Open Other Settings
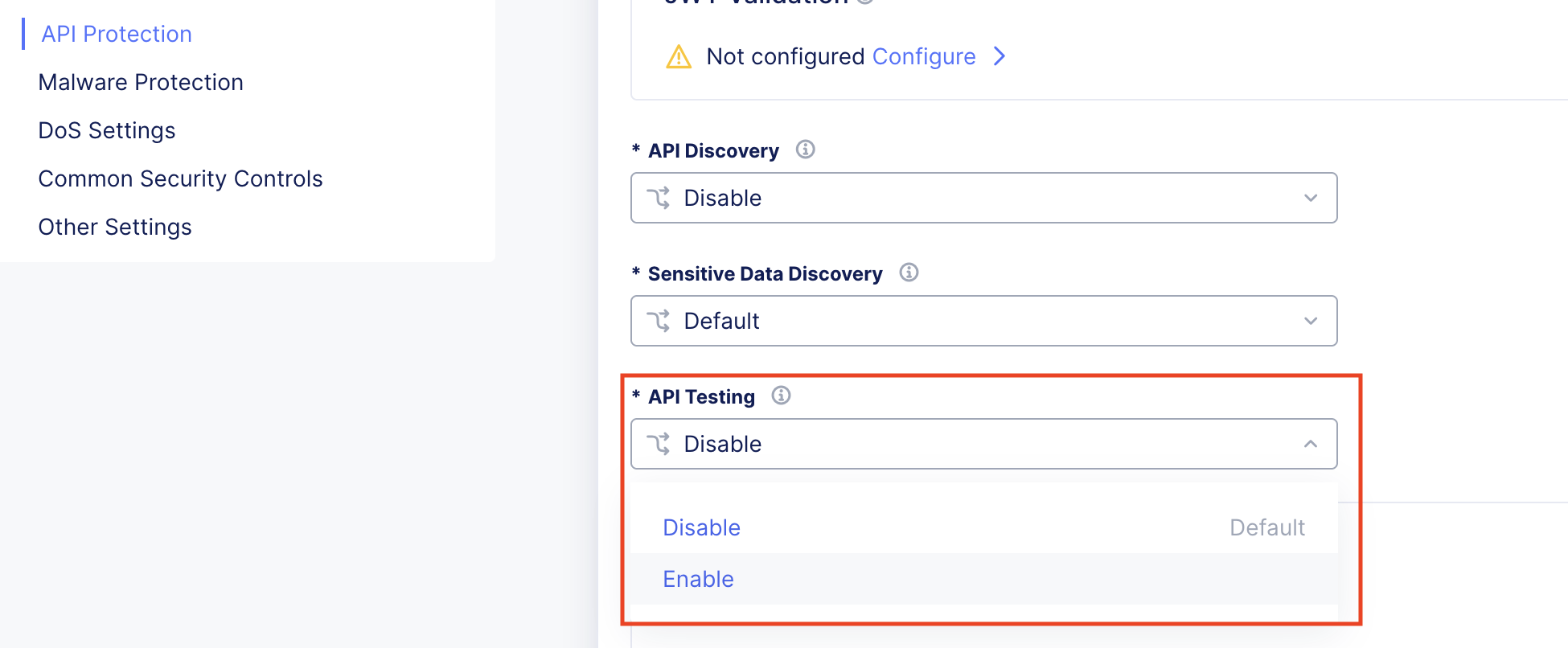 point(115,227)
